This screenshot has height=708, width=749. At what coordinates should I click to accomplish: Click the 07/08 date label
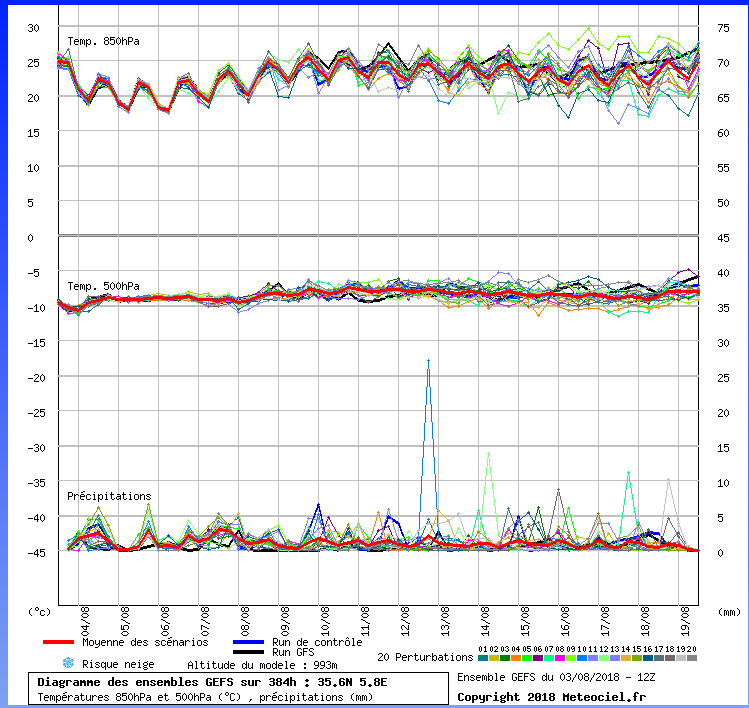[x=205, y=622]
